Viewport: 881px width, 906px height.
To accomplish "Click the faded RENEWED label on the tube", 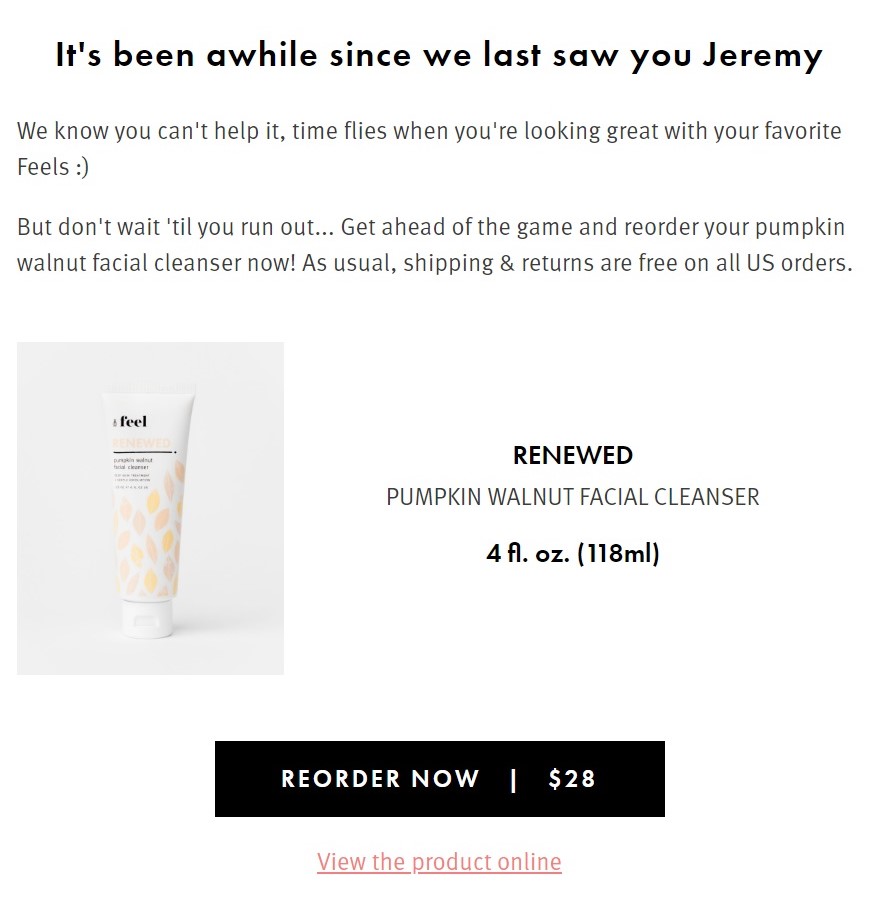I will (142, 443).
